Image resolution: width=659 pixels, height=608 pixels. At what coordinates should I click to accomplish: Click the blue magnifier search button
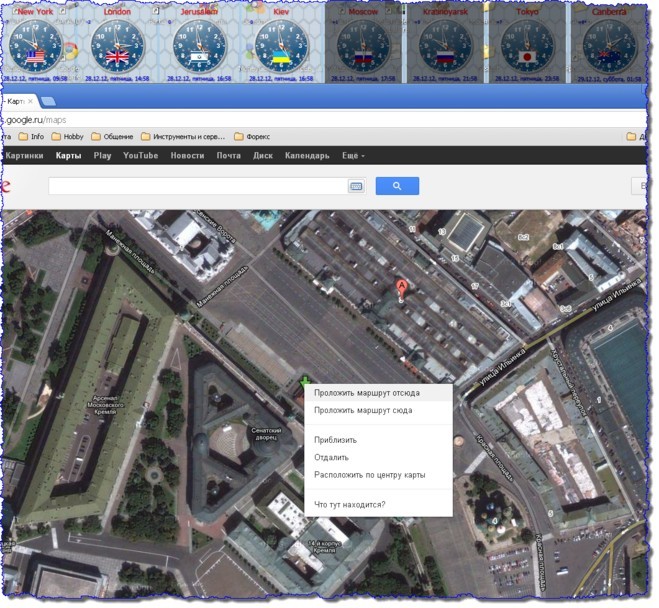tap(397, 186)
